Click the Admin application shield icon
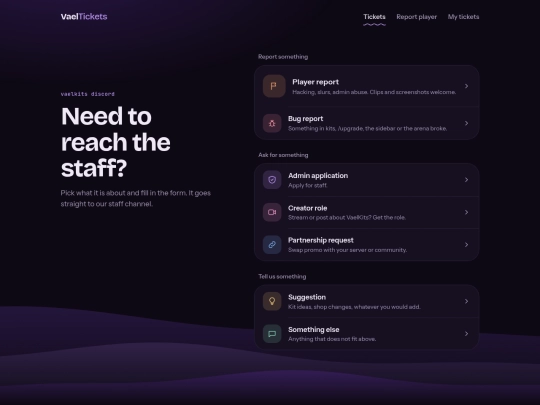Viewport: 540px width, 405px height. click(272, 180)
